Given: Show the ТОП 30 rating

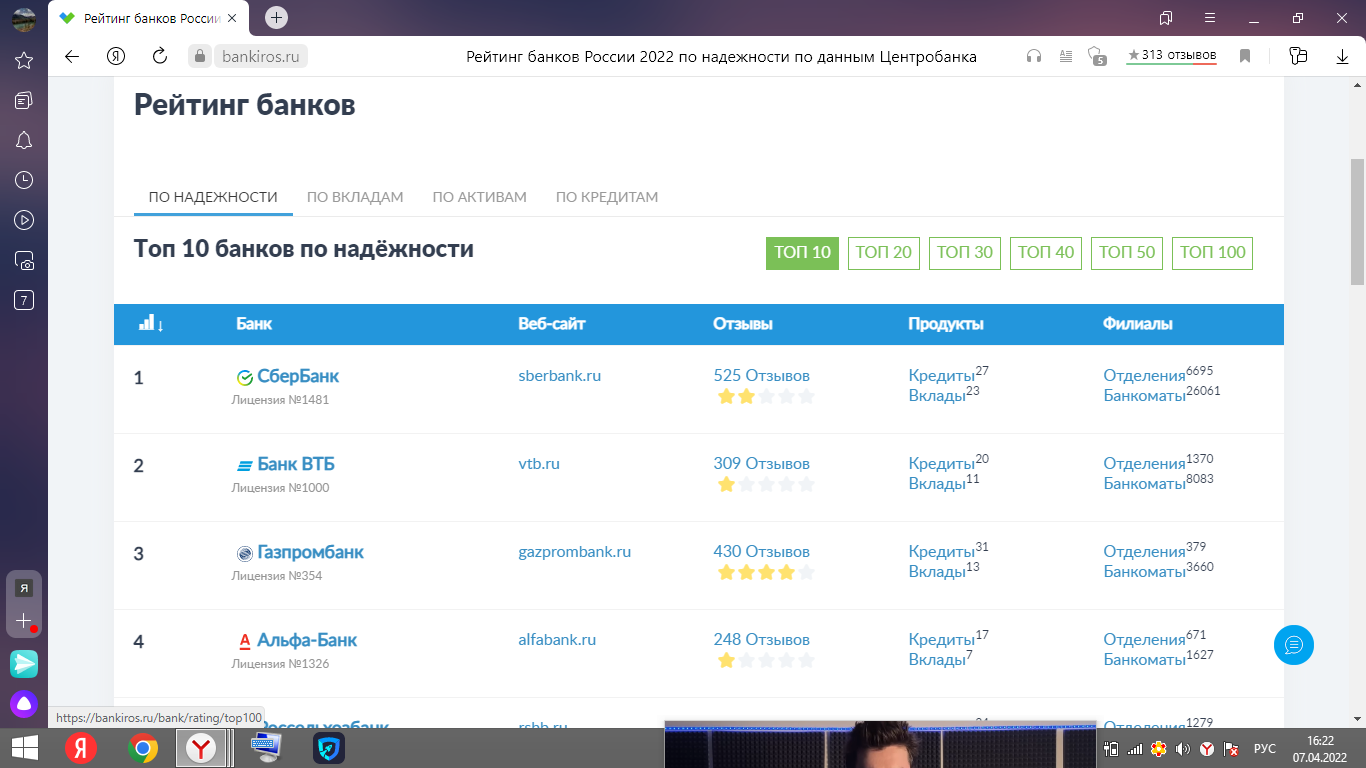Looking at the screenshot, I should pos(965,253).
